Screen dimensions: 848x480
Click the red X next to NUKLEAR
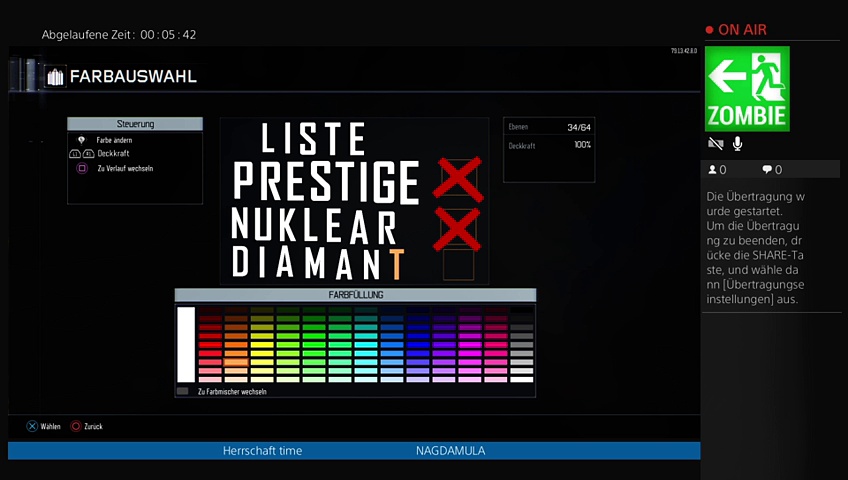click(x=459, y=228)
